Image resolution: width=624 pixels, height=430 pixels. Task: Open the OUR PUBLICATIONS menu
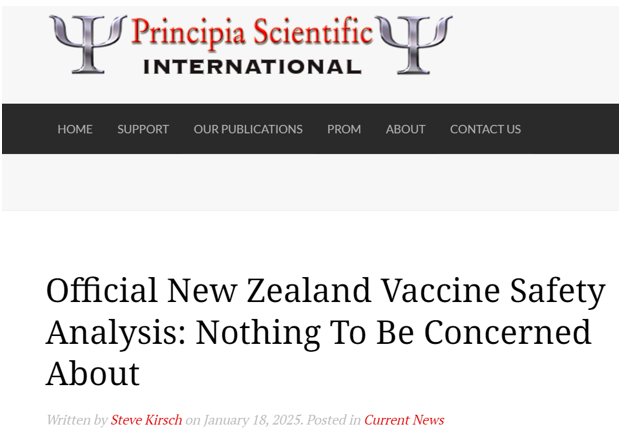coord(248,129)
